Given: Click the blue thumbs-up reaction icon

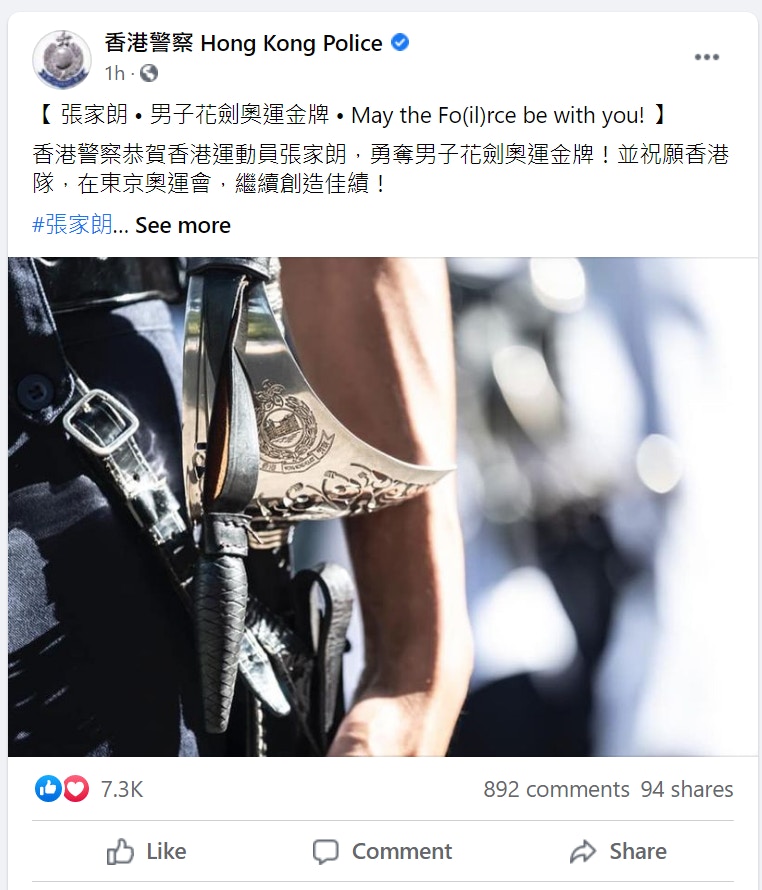Looking at the screenshot, I should (x=48, y=789).
